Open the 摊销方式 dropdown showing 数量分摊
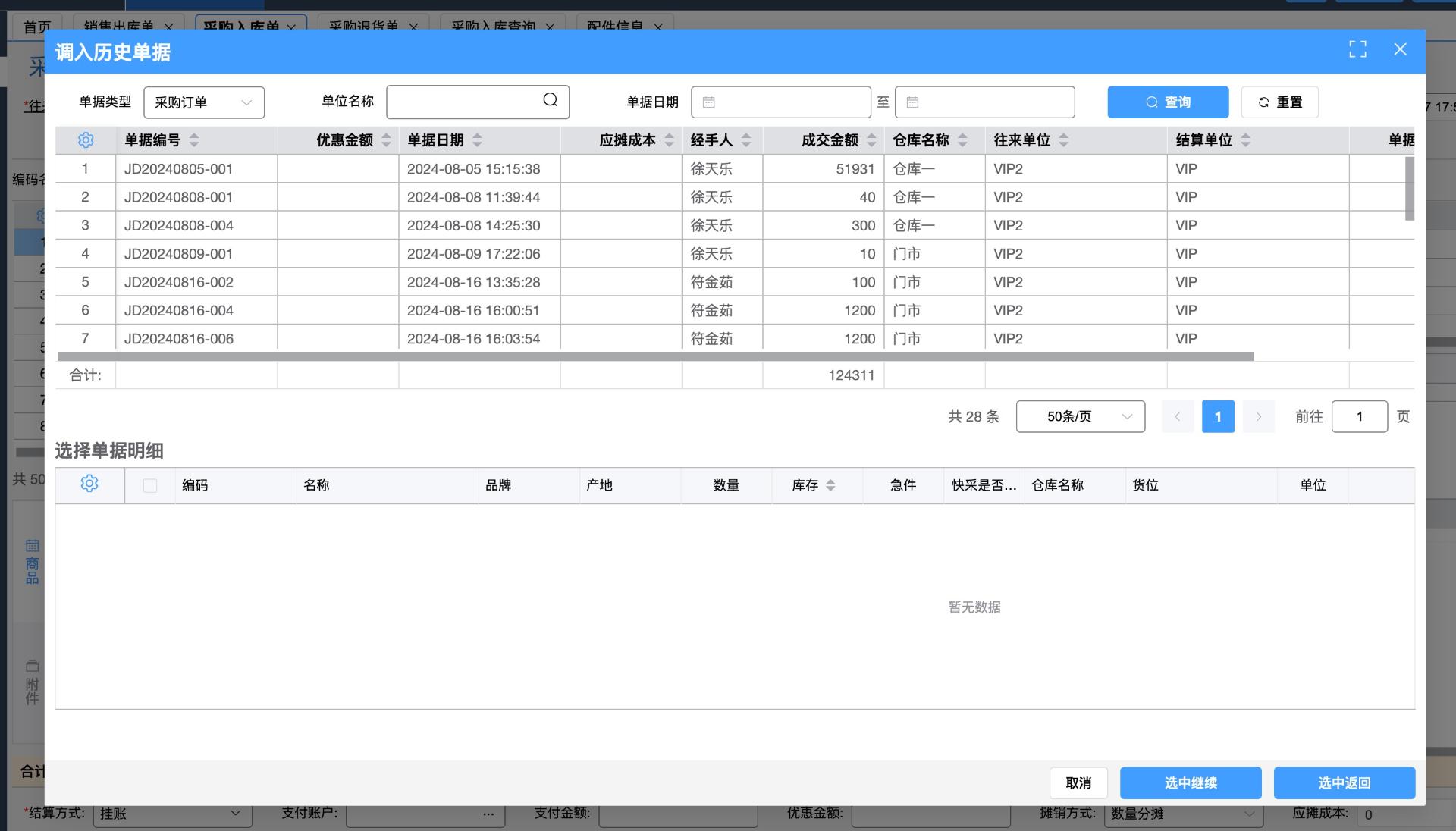The image size is (1456, 831). [x=1184, y=814]
